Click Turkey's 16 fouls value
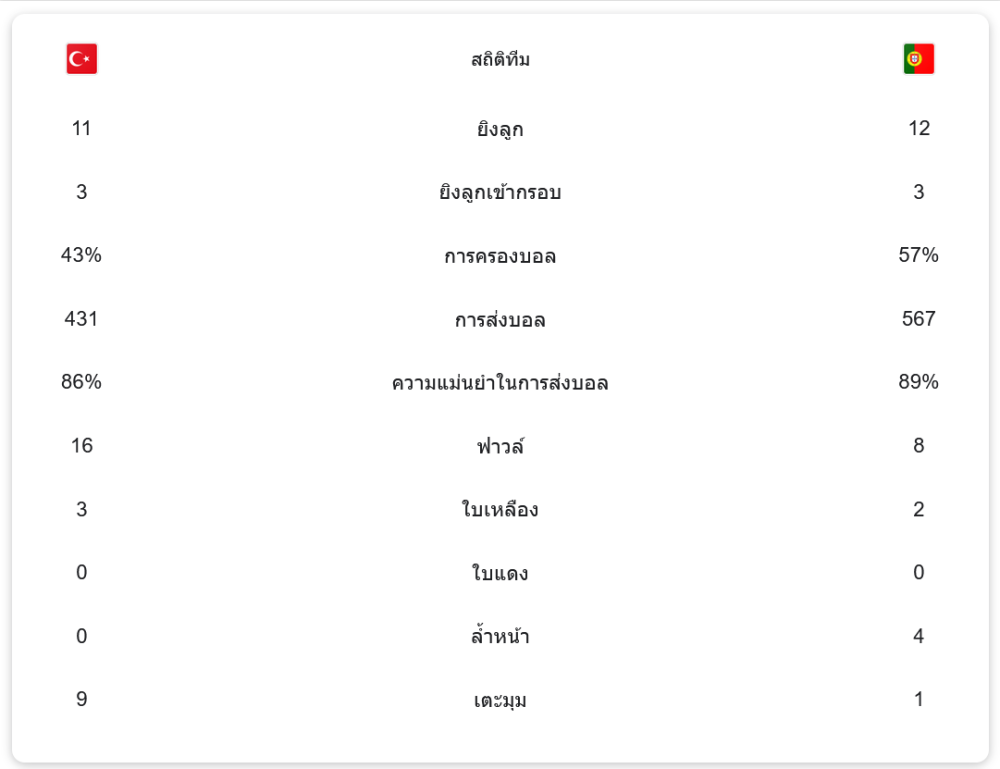This screenshot has height=769, width=1000. tap(81, 445)
